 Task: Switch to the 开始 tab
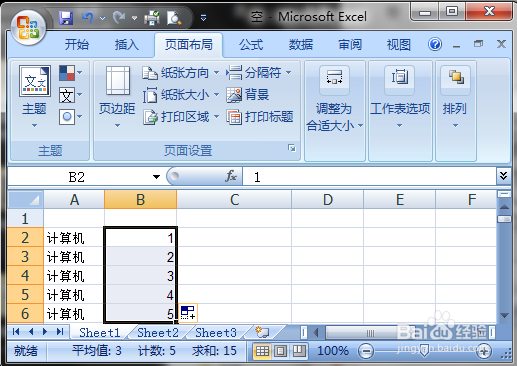(77, 44)
